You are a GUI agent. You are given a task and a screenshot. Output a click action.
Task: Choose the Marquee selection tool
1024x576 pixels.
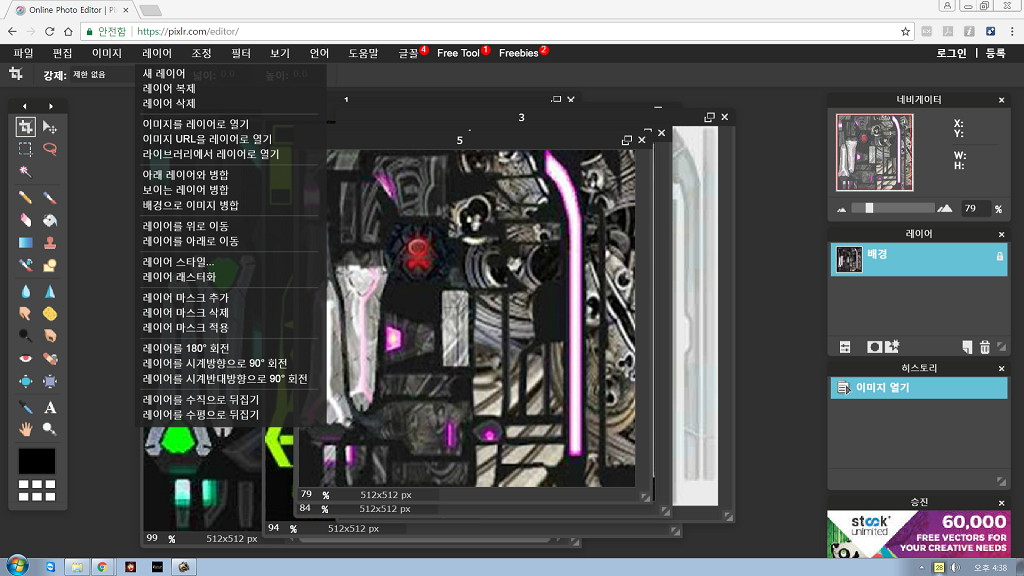pos(25,149)
